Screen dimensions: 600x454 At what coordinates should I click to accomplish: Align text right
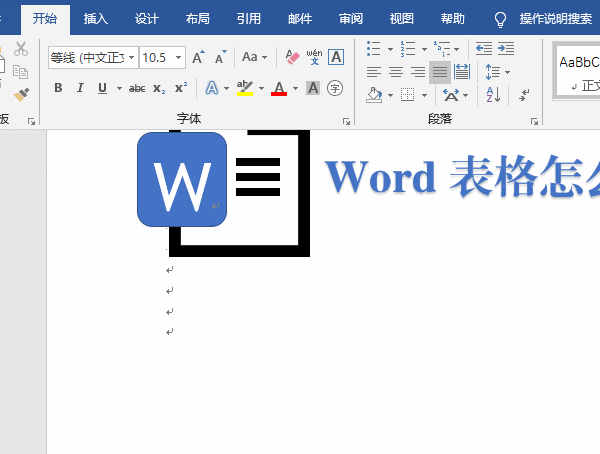(417, 72)
